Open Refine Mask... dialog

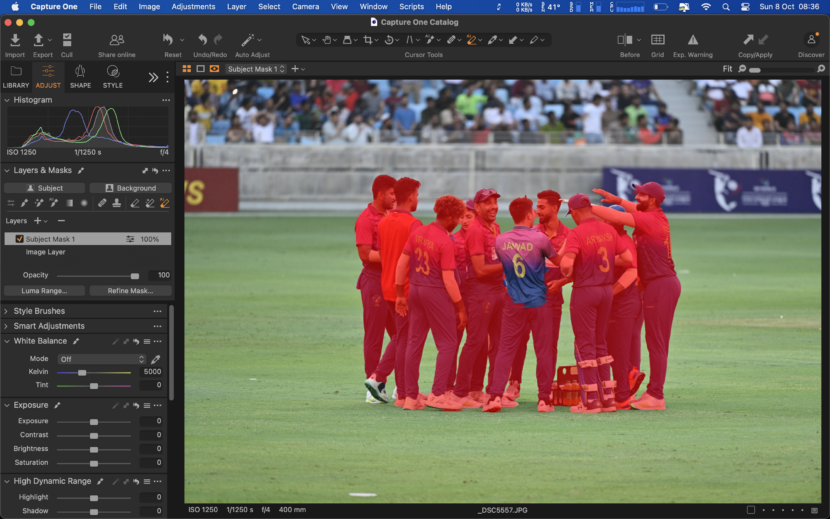131,291
